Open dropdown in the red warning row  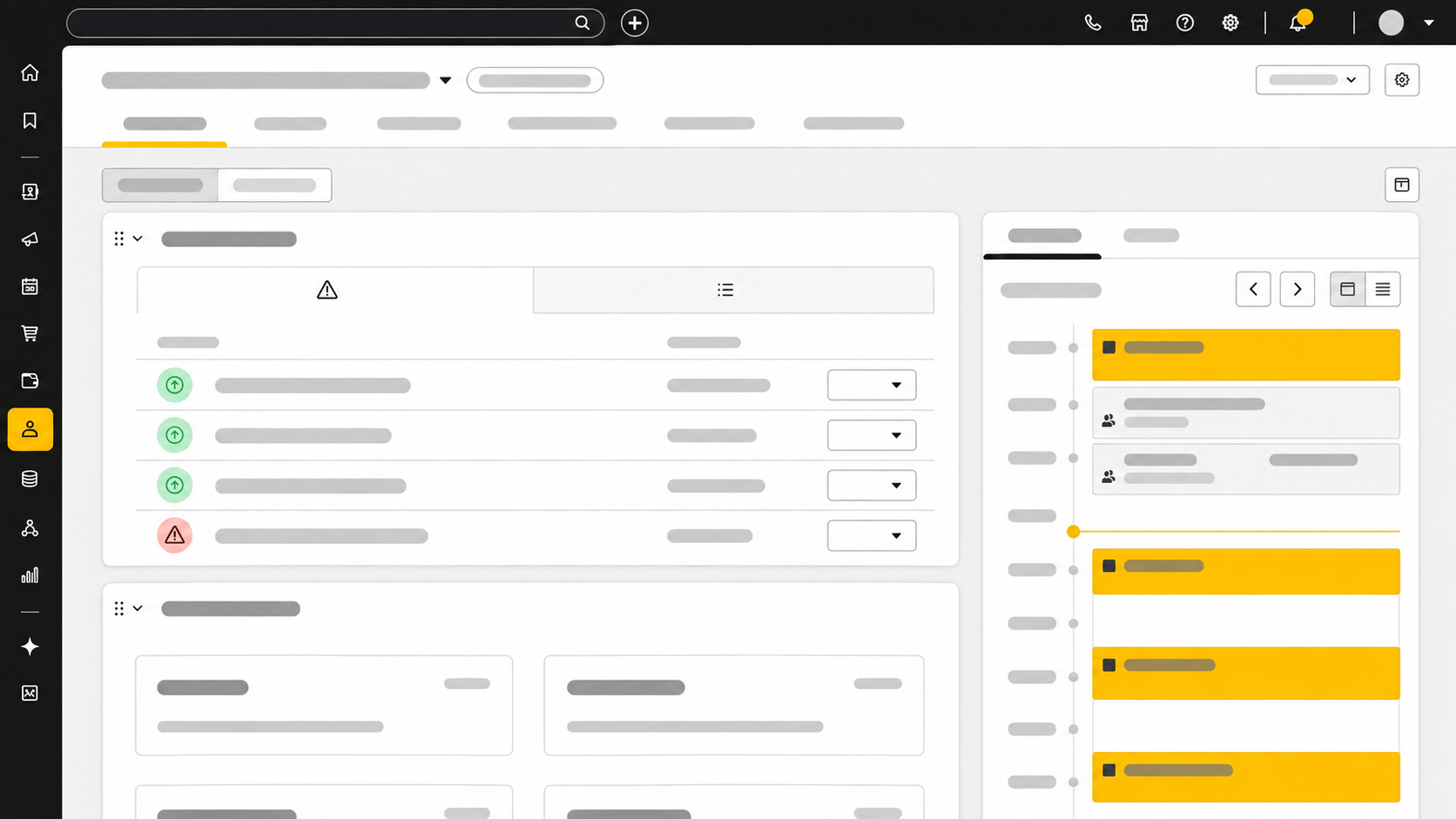[x=872, y=535]
